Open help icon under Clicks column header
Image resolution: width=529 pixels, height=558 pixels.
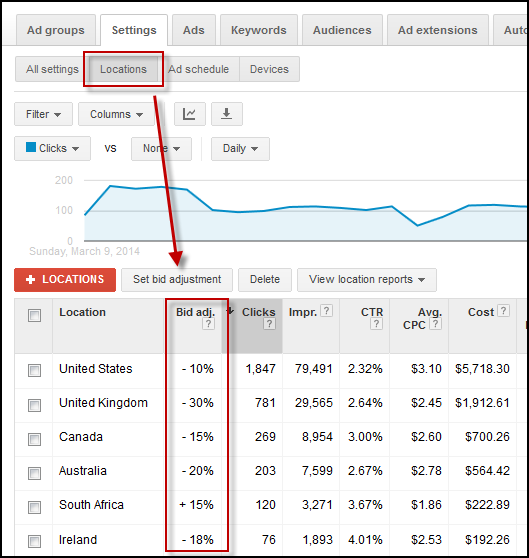point(269,324)
